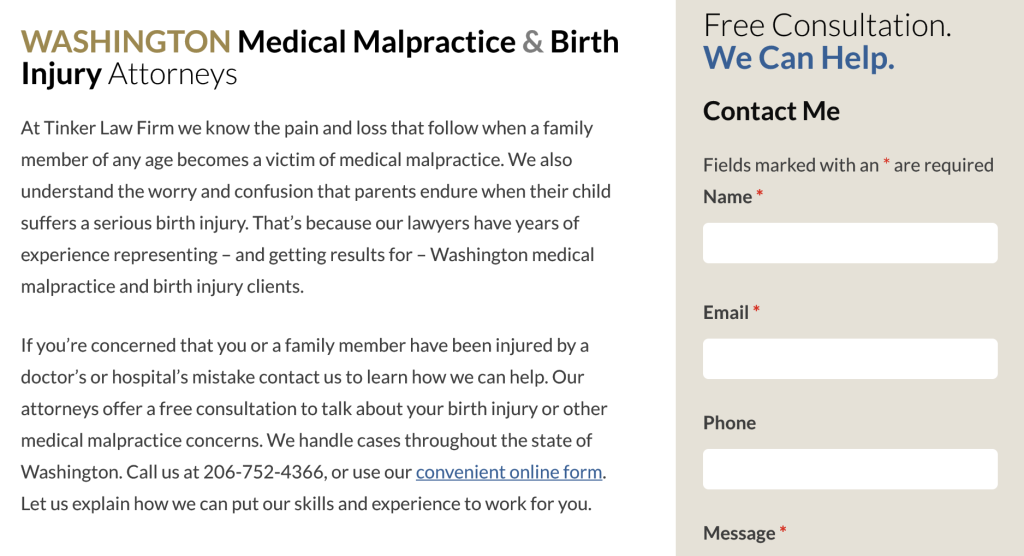
Task: Click the word Attorneys in the heading
Action: (x=172, y=74)
